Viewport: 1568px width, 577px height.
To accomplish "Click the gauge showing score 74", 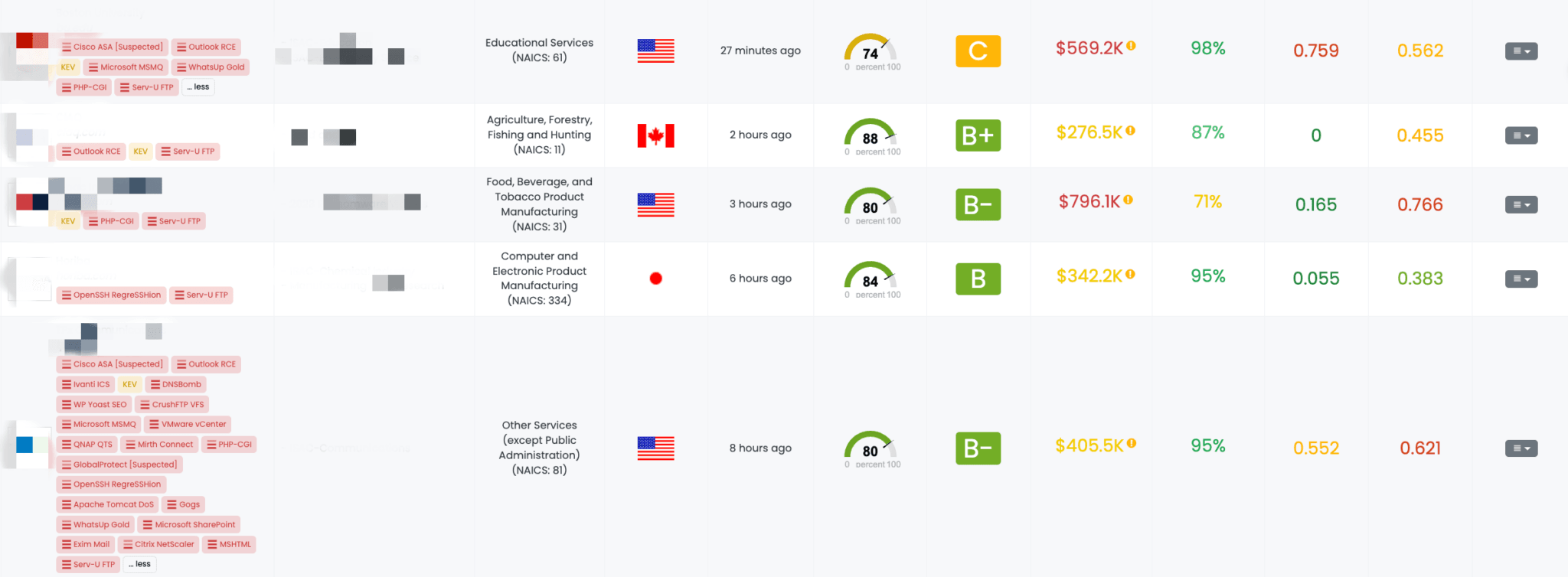I will (871, 51).
